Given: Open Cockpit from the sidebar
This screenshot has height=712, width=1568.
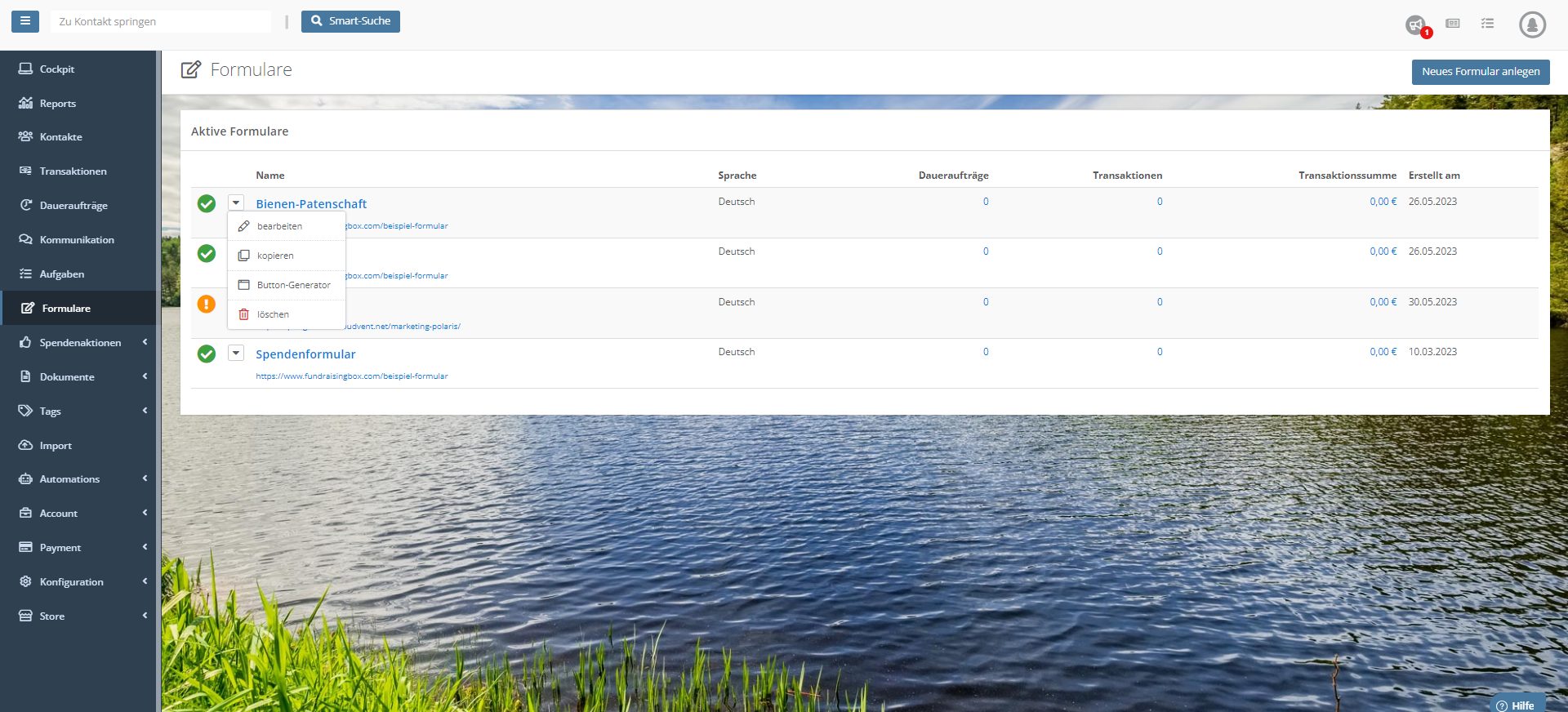Looking at the screenshot, I should tap(56, 69).
